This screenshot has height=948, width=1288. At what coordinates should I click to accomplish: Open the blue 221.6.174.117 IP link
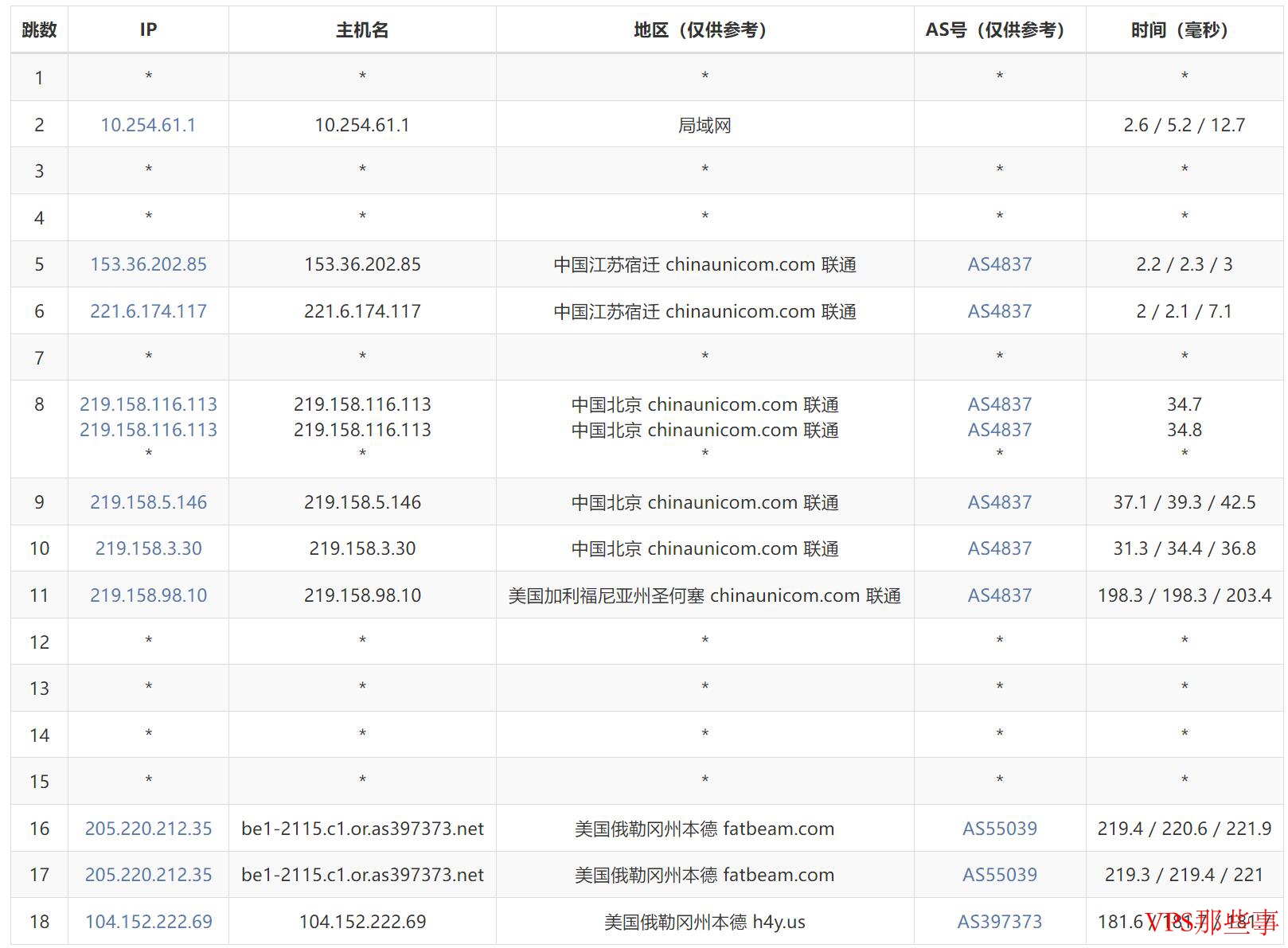148,311
